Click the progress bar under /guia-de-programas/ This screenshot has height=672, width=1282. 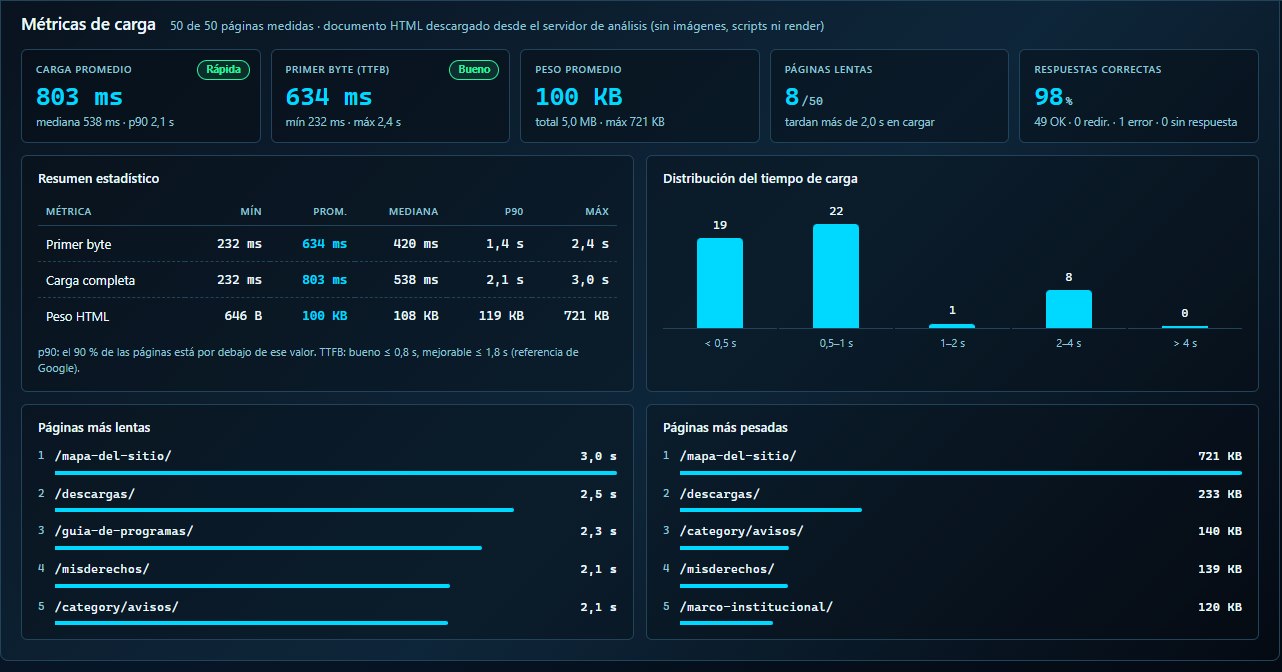click(268, 548)
